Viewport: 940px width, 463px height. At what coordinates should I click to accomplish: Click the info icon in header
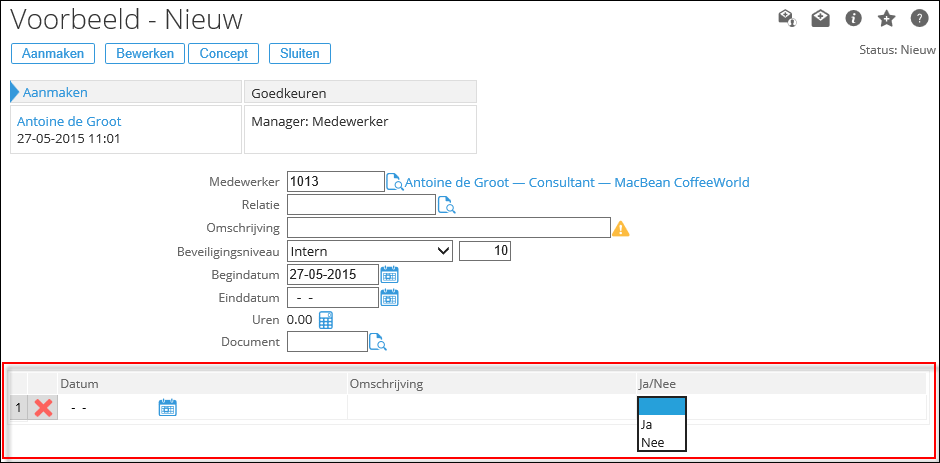(x=853, y=18)
